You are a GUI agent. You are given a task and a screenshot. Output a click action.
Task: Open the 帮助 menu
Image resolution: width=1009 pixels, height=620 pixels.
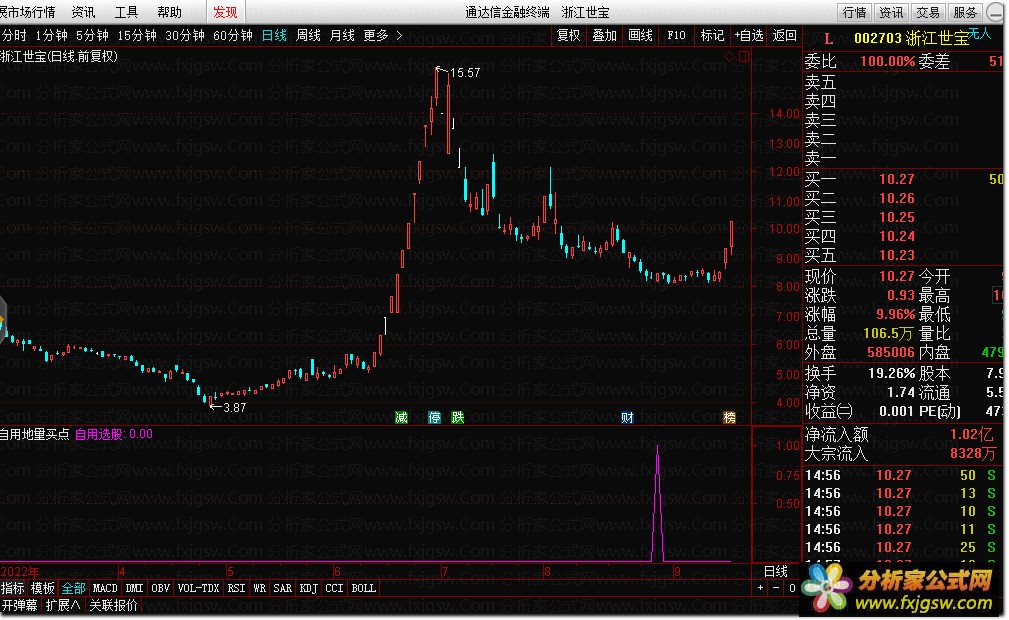pos(169,12)
